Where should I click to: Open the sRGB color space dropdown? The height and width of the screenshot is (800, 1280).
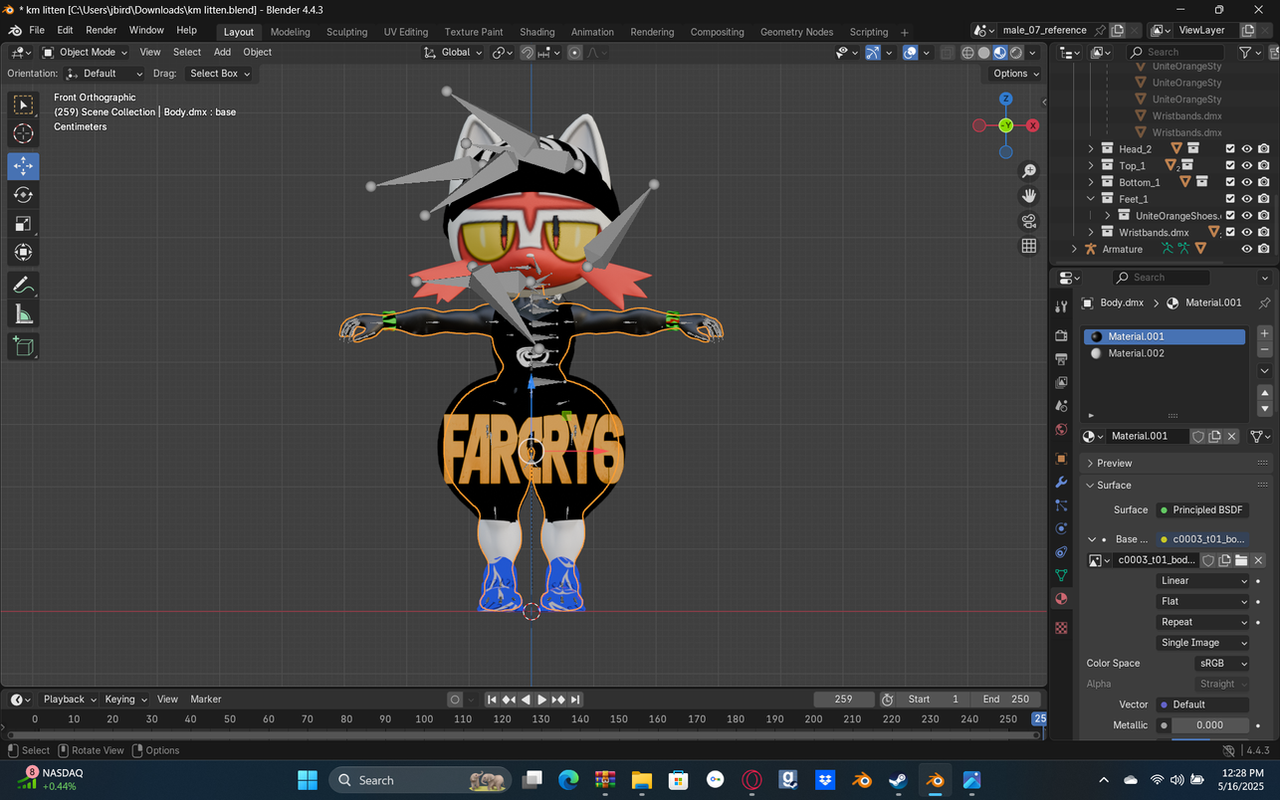coord(1222,663)
